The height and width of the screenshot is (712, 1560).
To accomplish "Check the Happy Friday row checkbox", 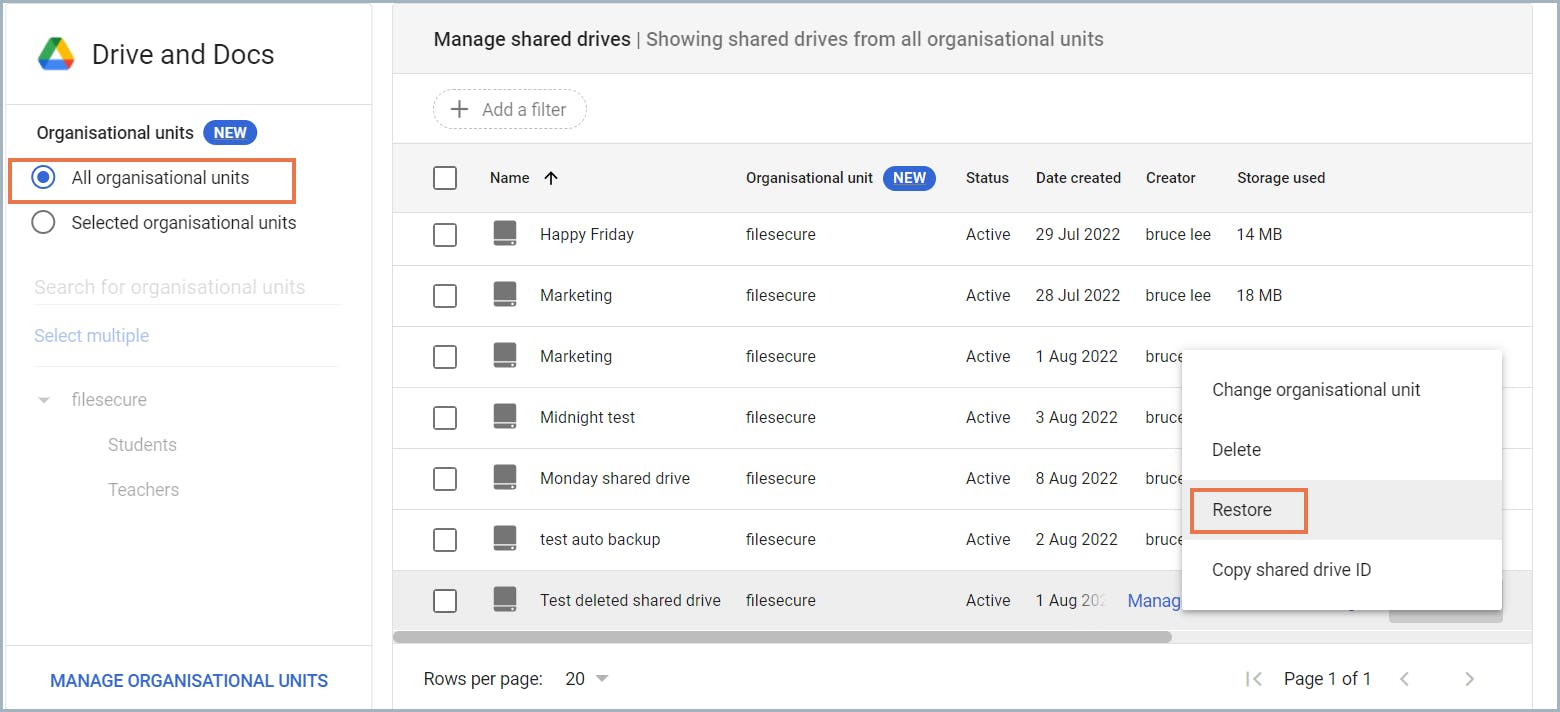I will [445, 235].
